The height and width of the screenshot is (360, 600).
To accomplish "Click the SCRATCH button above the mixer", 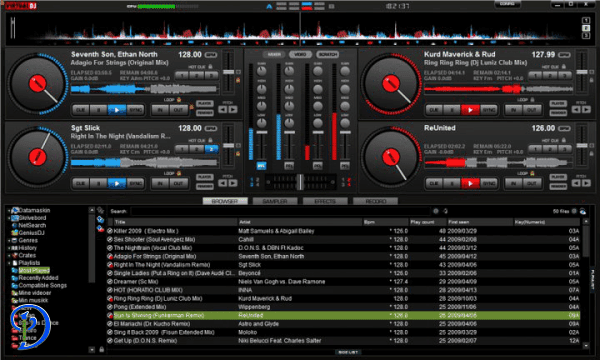I will (x=328, y=55).
